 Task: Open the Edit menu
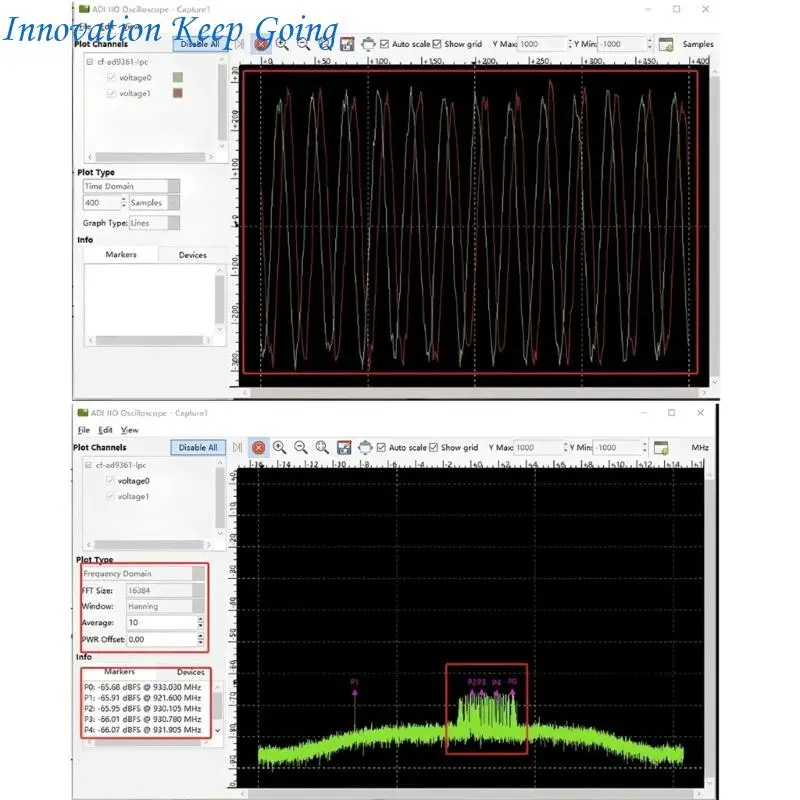(105, 430)
